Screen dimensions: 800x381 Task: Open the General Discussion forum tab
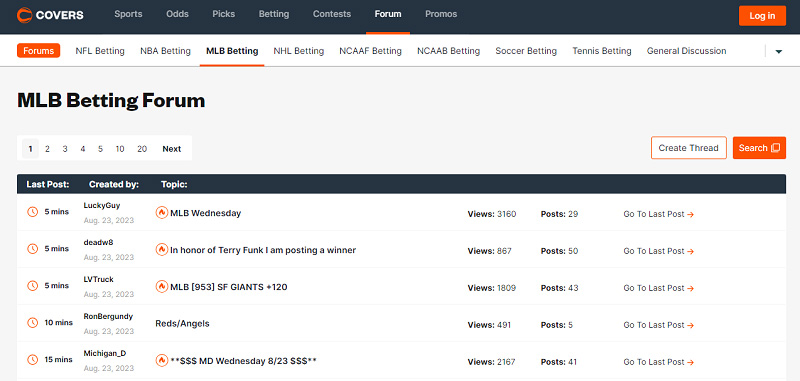click(687, 51)
